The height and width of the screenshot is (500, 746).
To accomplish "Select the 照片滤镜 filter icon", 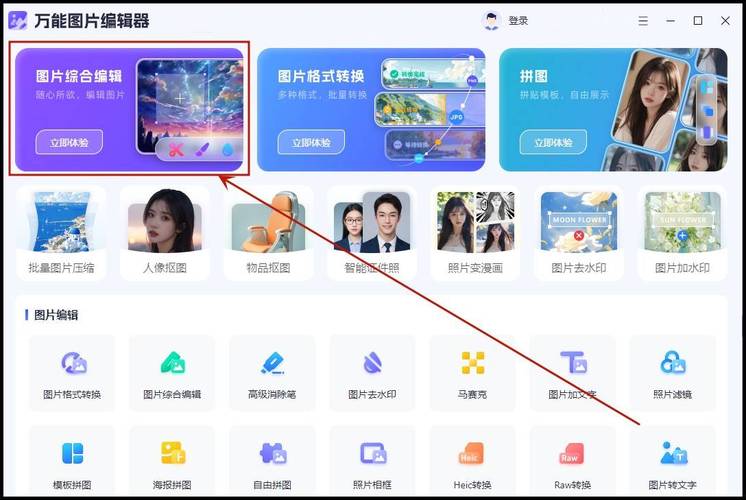I will tap(673, 363).
